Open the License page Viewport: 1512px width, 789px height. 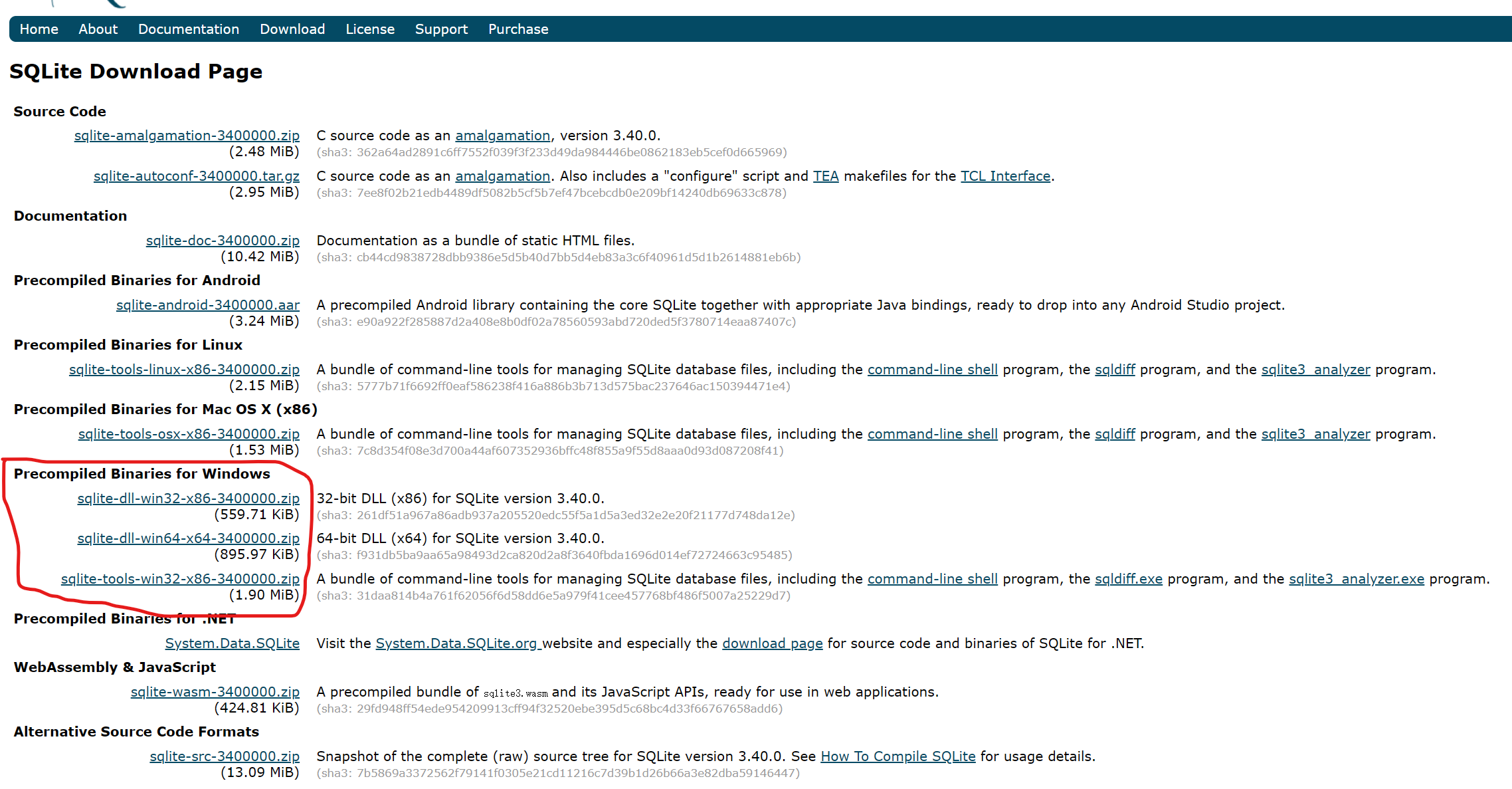pos(370,29)
